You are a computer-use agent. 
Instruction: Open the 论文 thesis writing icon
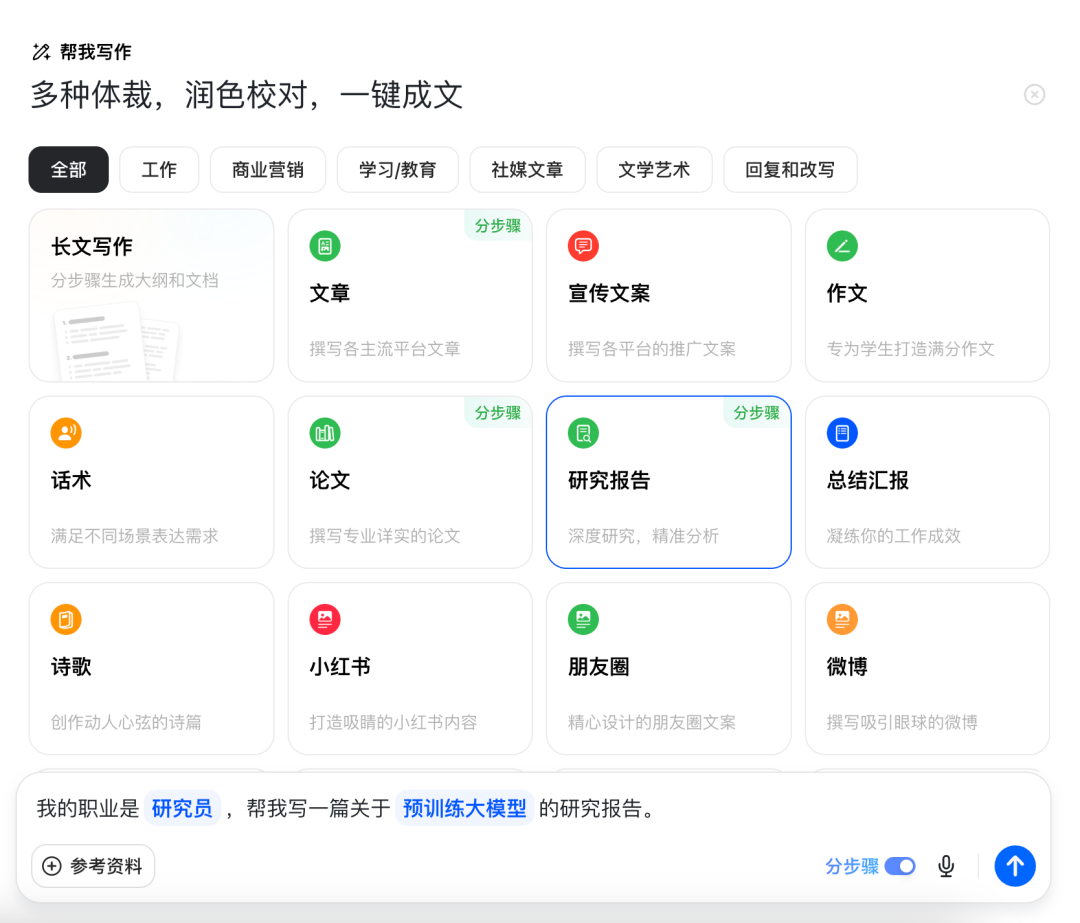(324, 433)
